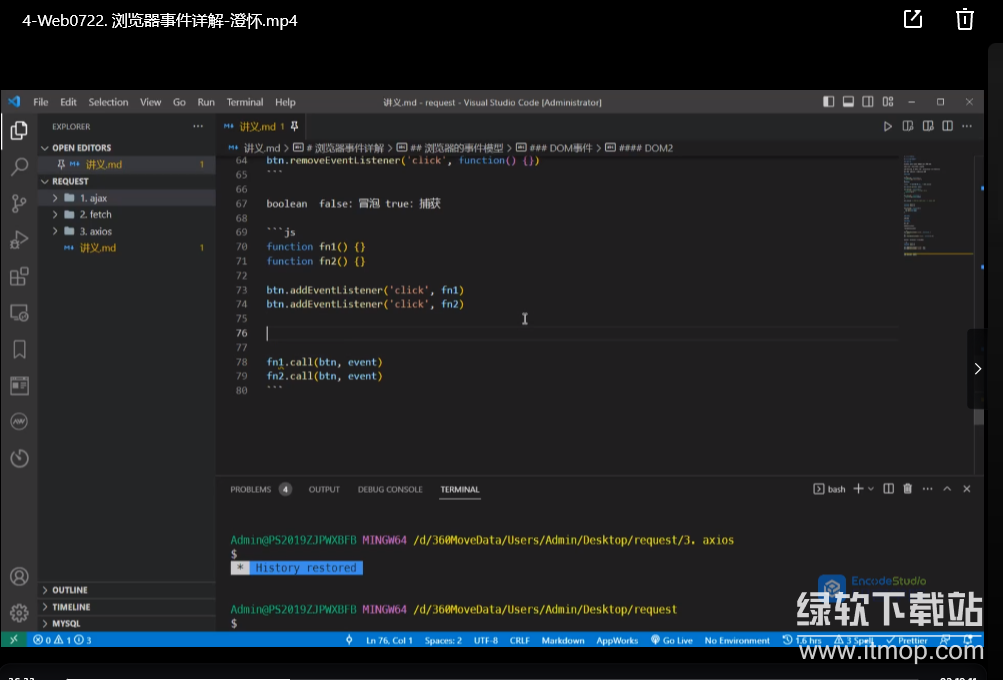
Task: Toggle the bottom panel layout button
Action: [848, 102]
